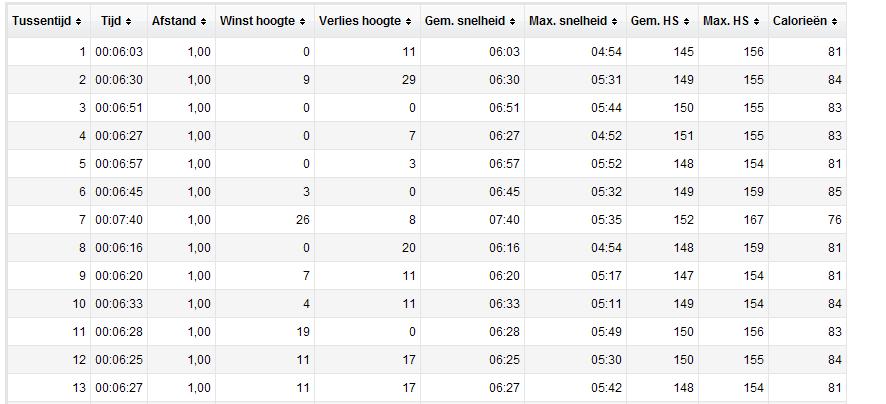This screenshot has height=404, width=886.
Task: Sort Calorieën column via its arrows
Action: pos(835,21)
